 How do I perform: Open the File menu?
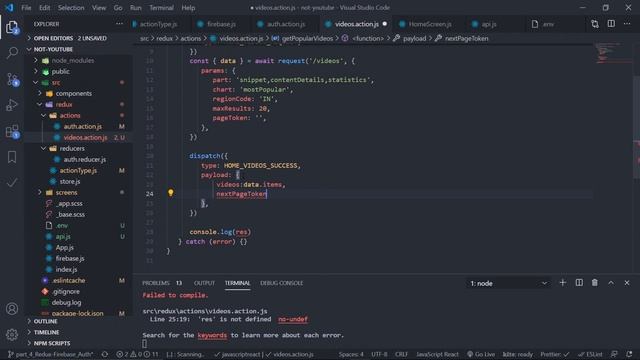coord(26,8)
